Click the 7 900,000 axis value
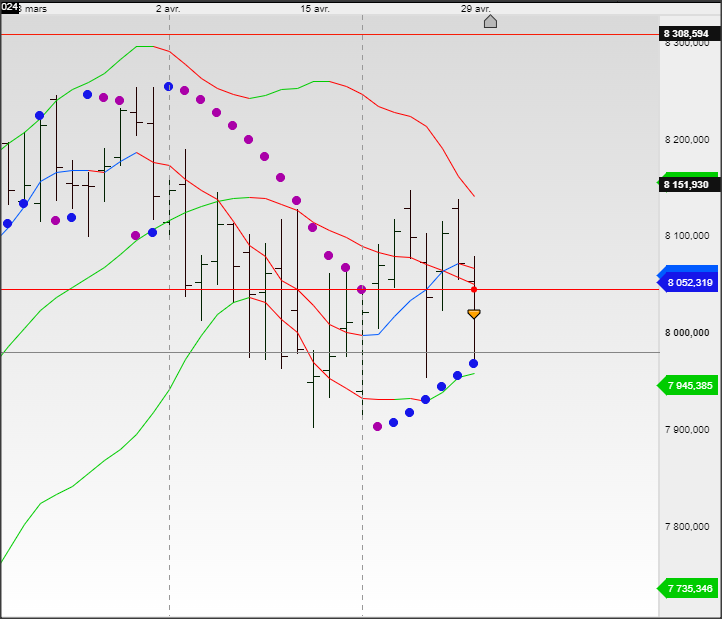The height and width of the screenshot is (619, 722). [687, 430]
